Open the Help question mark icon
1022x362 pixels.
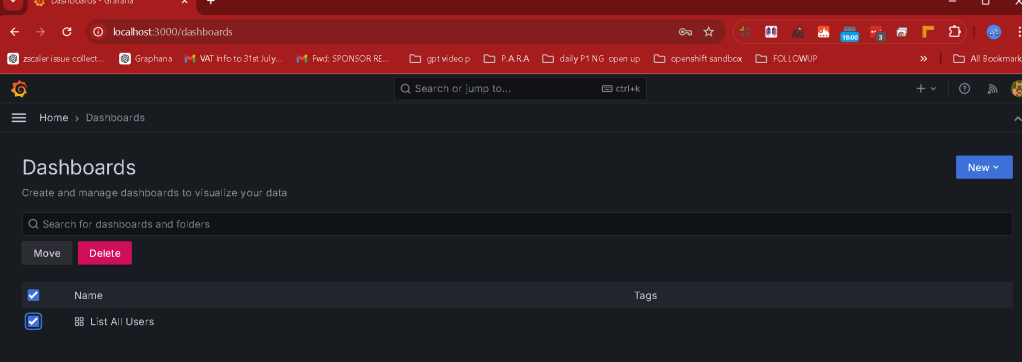coord(965,89)
